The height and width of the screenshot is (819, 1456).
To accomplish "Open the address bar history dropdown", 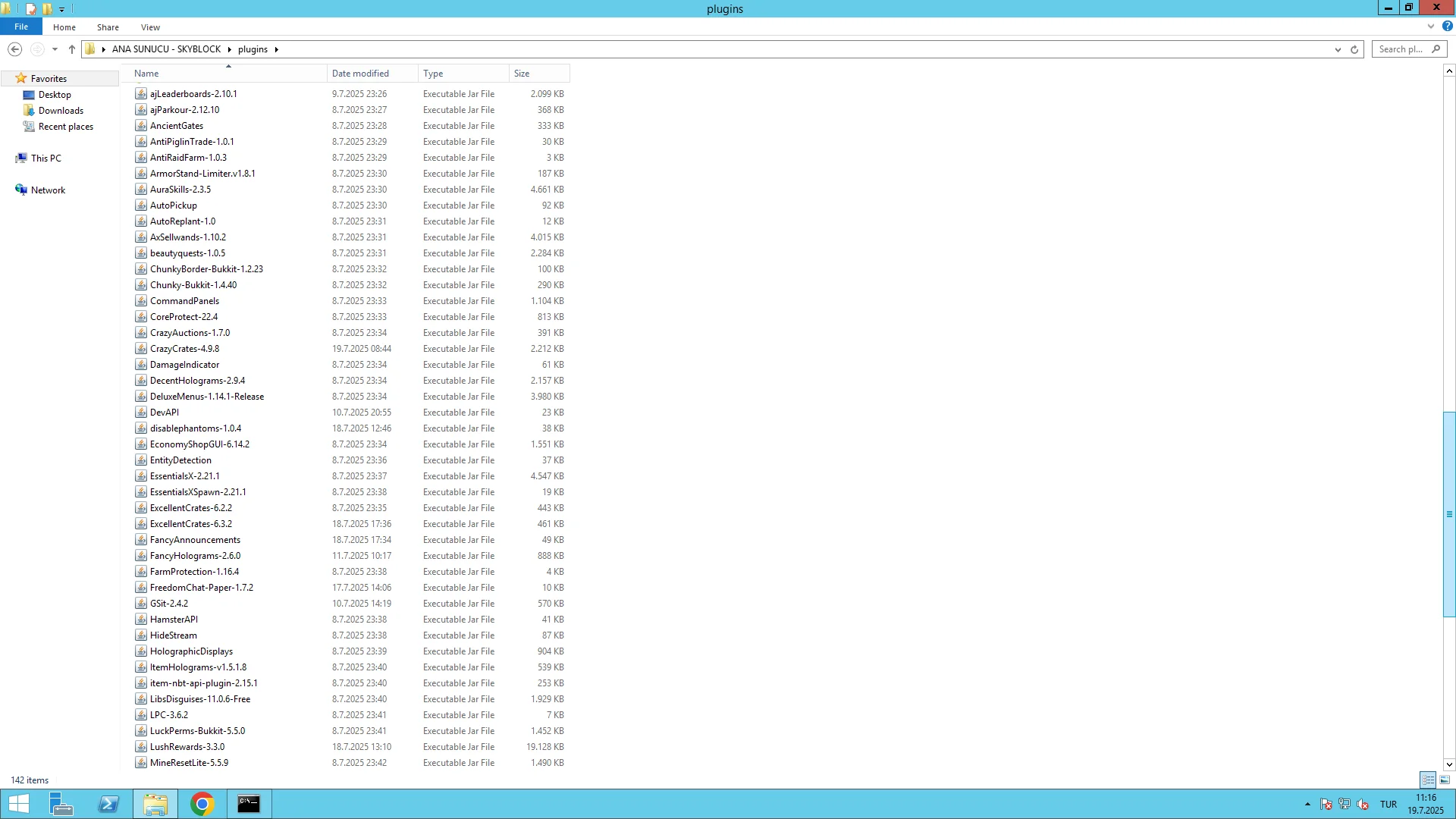I will 1338,49.
